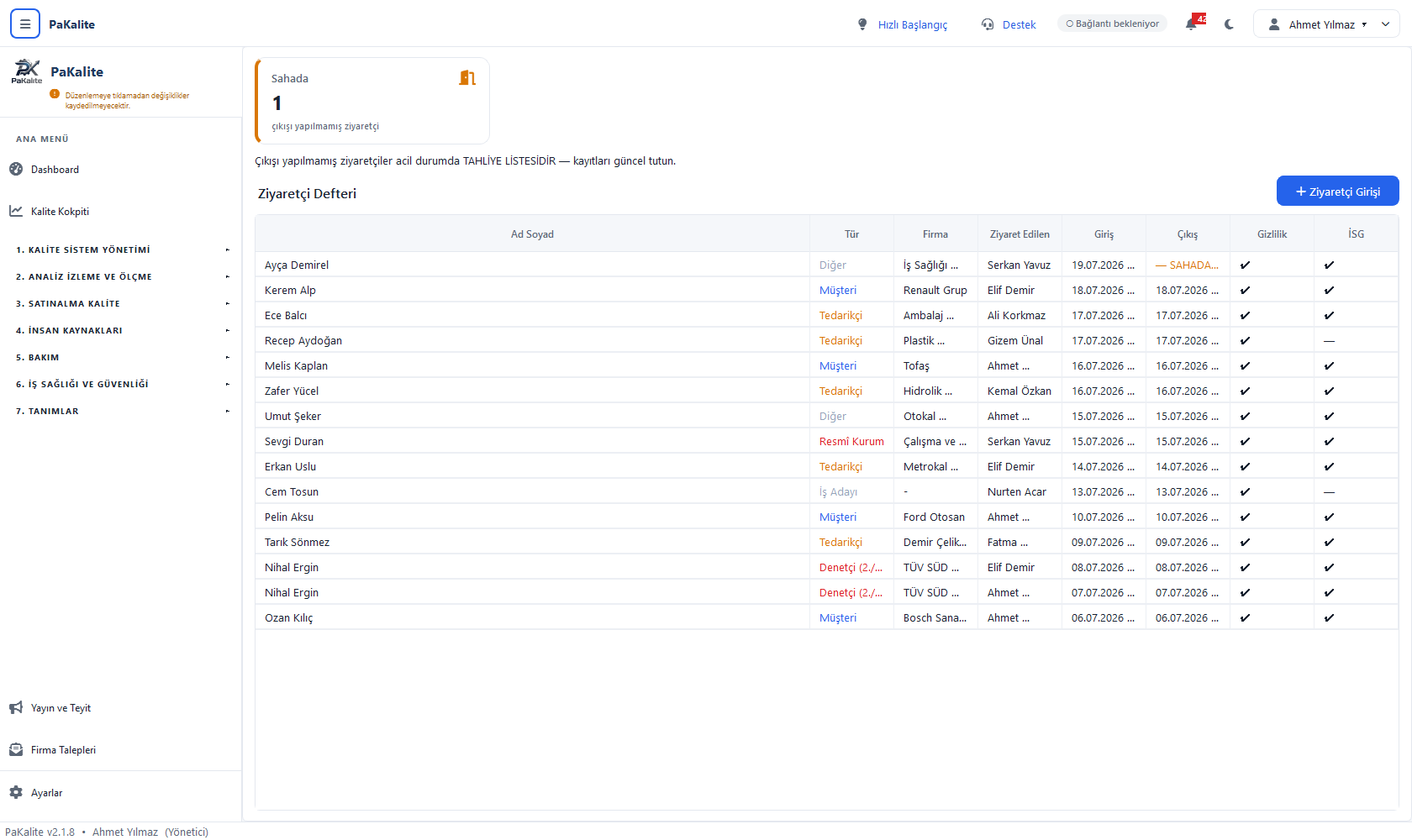Click the Hızlı Başlangıç lightbulb icon

[x=862, y=24]
